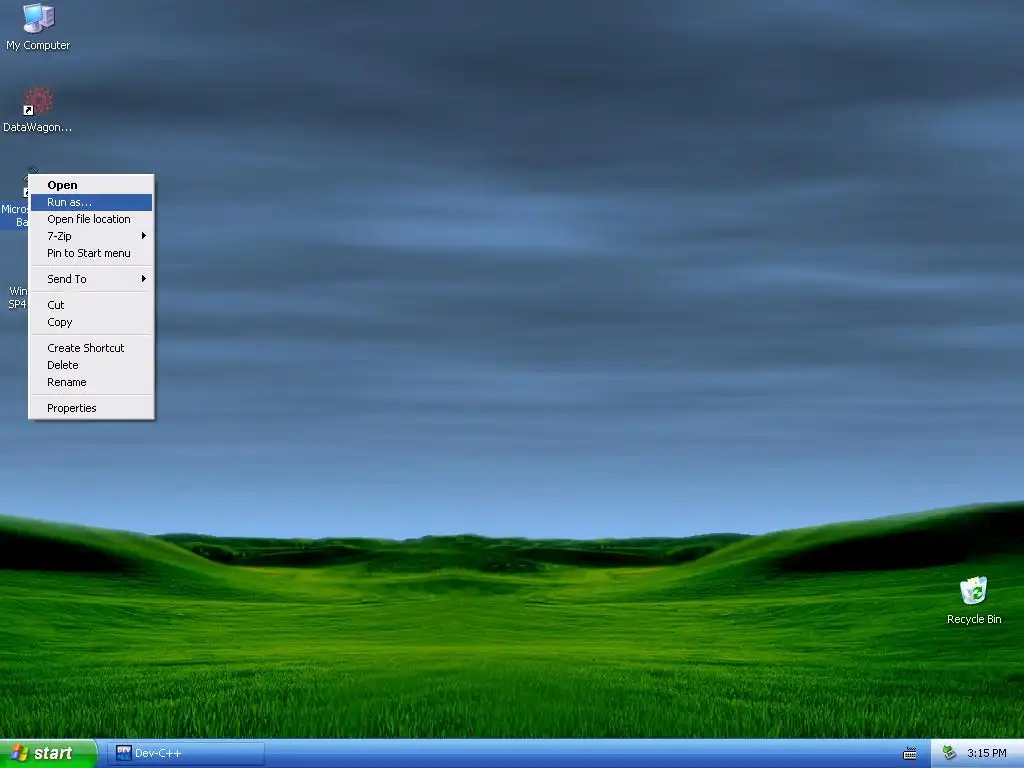
Task: Select Pin to Start menu
Action: (x=91, y=253)
